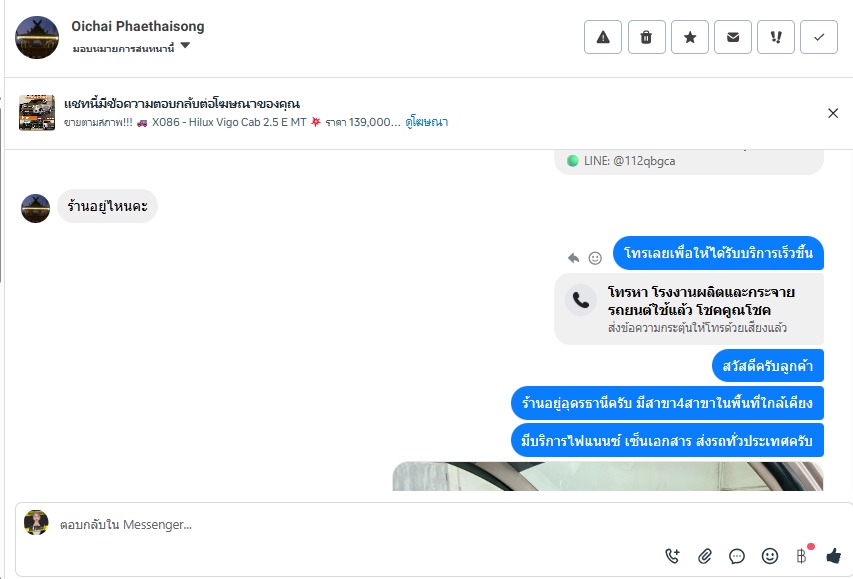The image size is (853, 579).
Task: Send a thumbs-up like
Action: pyautogui.click(x=833, y=556)
